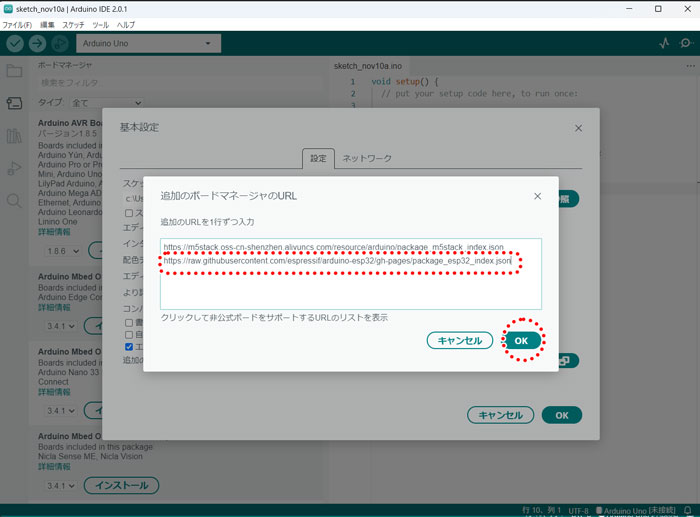Screen dimensions: 700x517
Task: Open the Search sidebar icon
Action: coord(14,201)
